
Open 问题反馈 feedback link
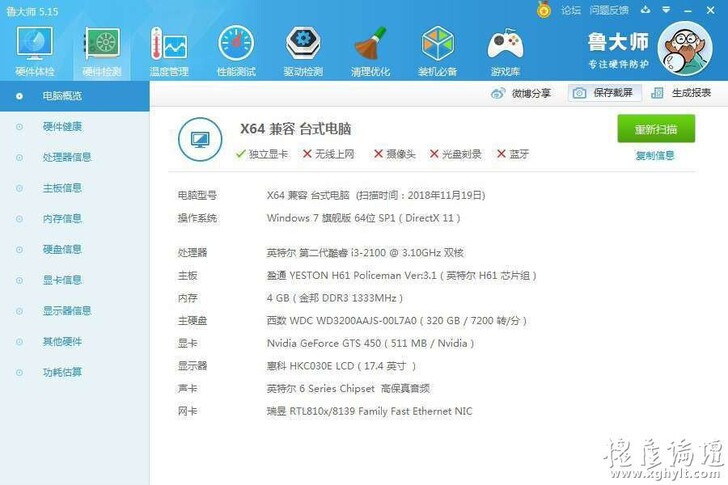tap(609, 10)
